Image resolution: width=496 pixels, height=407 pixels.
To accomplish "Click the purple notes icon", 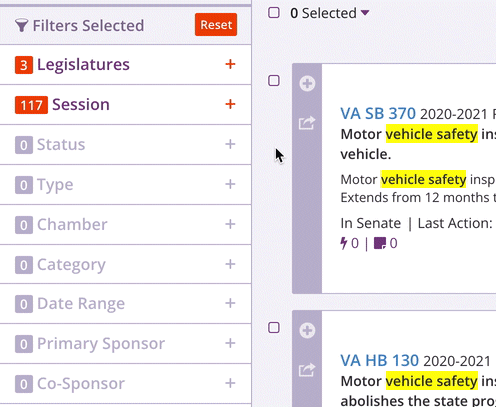I will (x=380, y=243).
